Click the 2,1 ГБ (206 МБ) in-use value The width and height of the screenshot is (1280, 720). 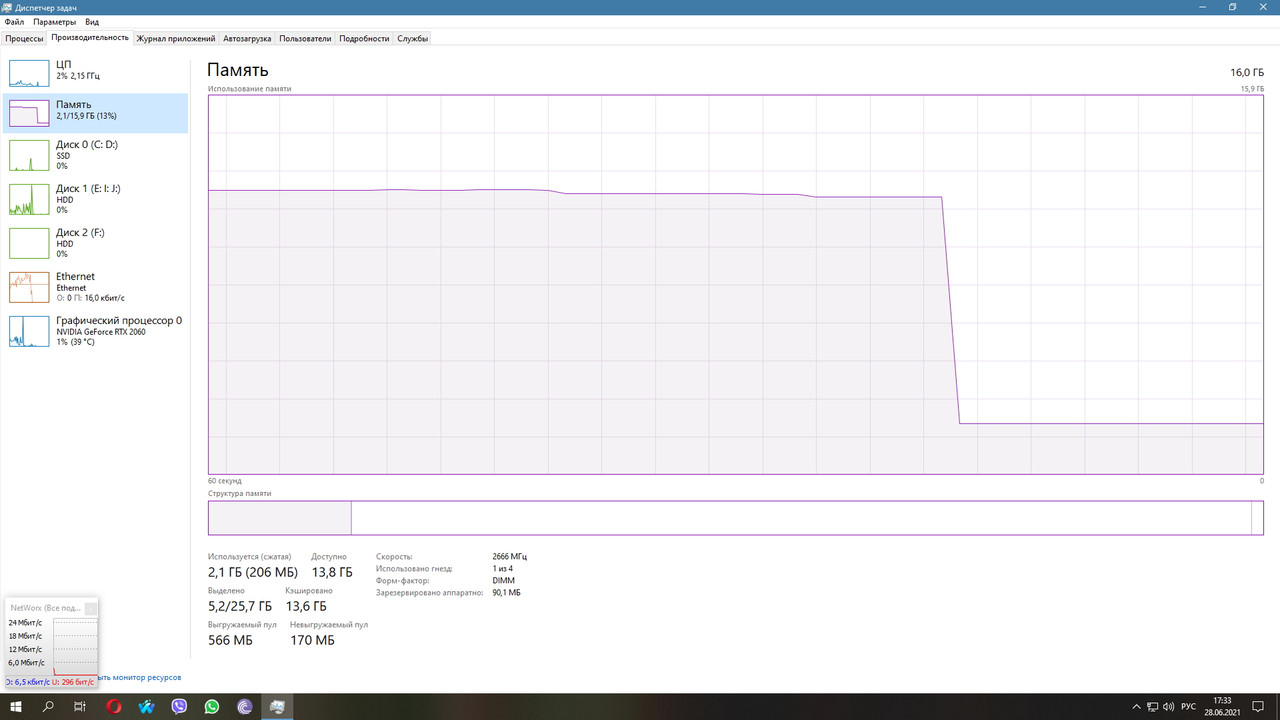[x=253, y=573]
